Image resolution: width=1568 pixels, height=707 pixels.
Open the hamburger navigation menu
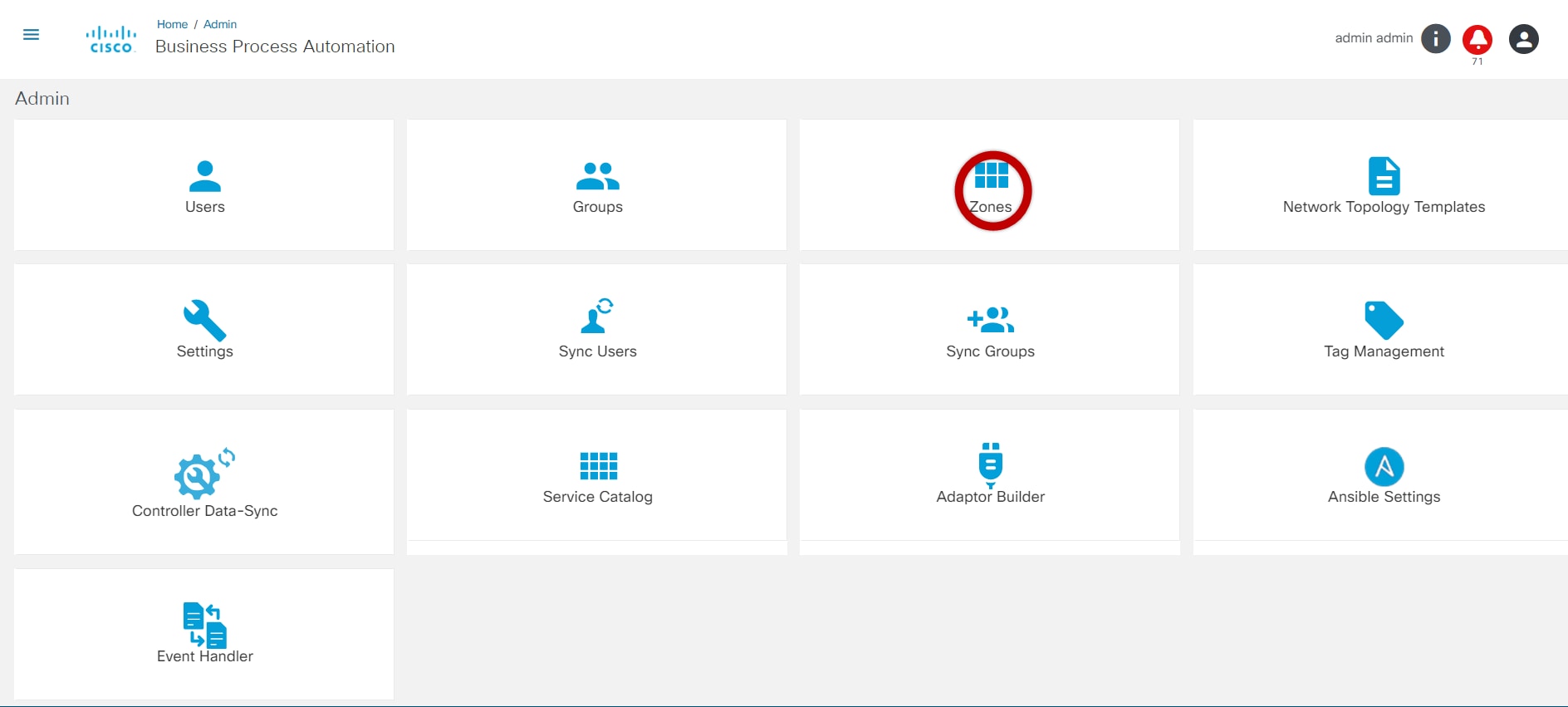pyautogui.click(x=31, y=35)
